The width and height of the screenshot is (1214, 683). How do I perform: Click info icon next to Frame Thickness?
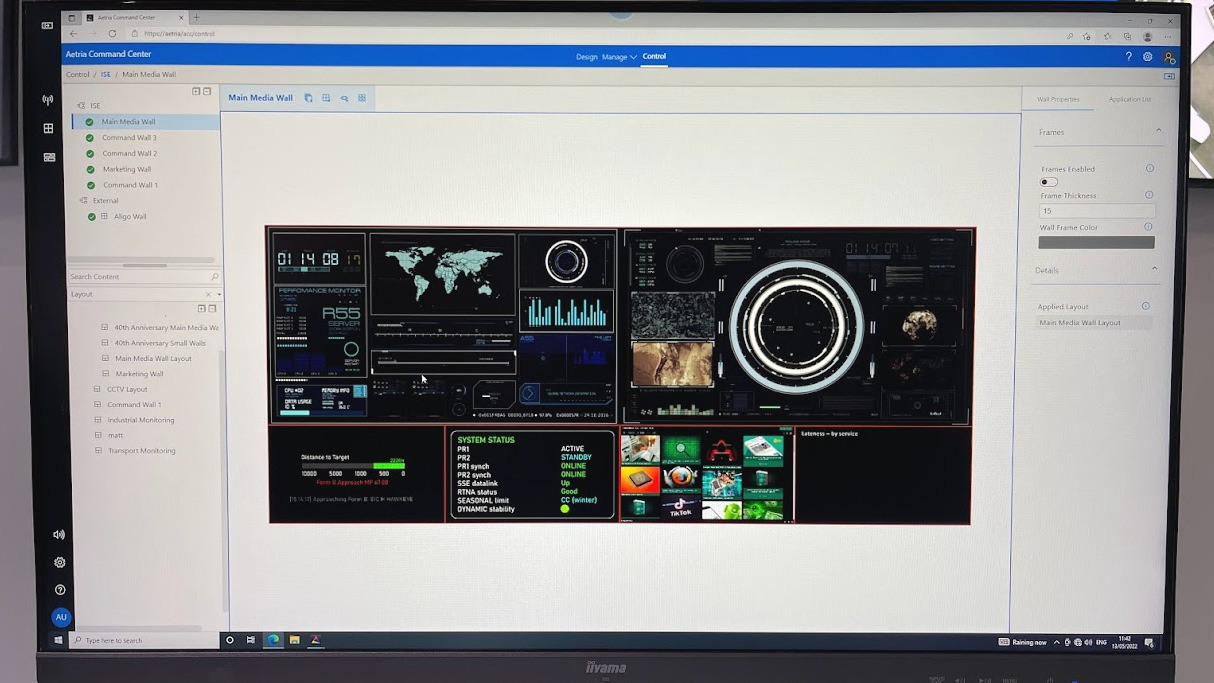(x=1149, y=195)
